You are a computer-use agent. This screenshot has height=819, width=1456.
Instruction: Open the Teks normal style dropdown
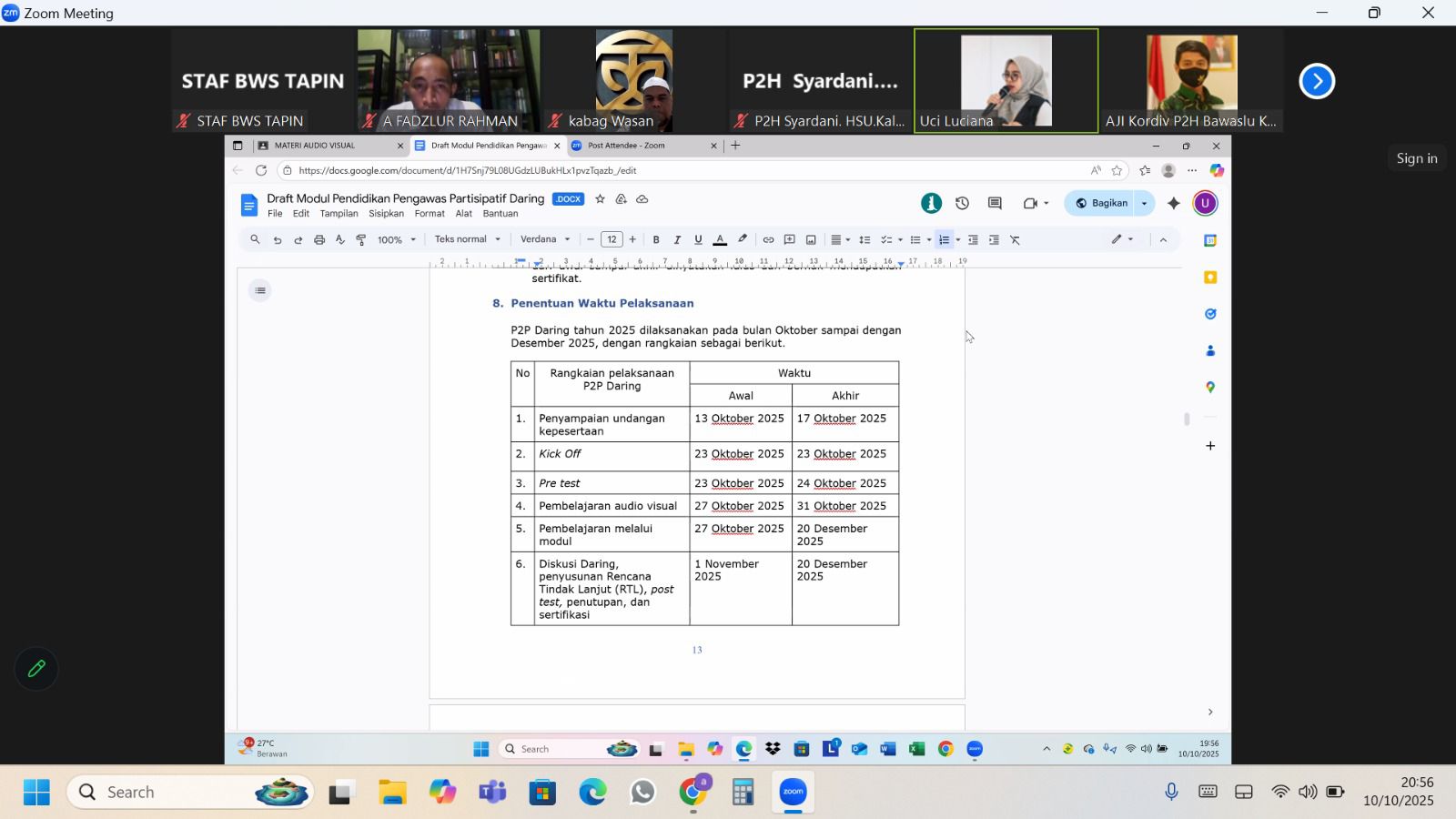467,239
